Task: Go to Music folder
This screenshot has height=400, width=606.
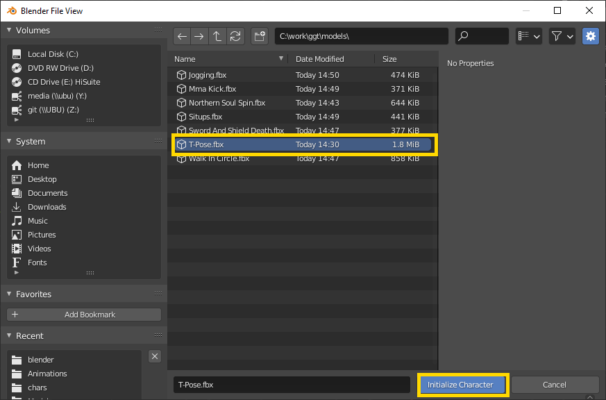Action: tap(84, 221)
